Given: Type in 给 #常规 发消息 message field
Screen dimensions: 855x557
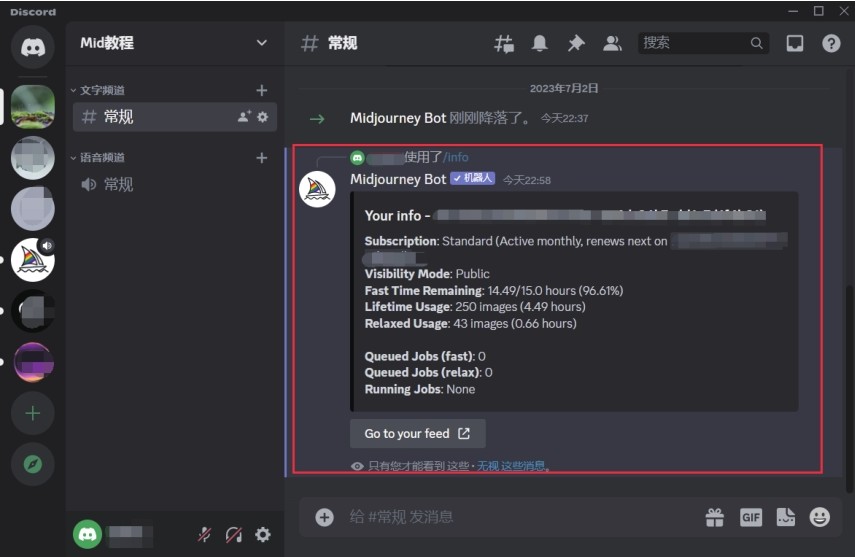Looking at the screenshot, I should pyautogui.click(x=518, y=517).
